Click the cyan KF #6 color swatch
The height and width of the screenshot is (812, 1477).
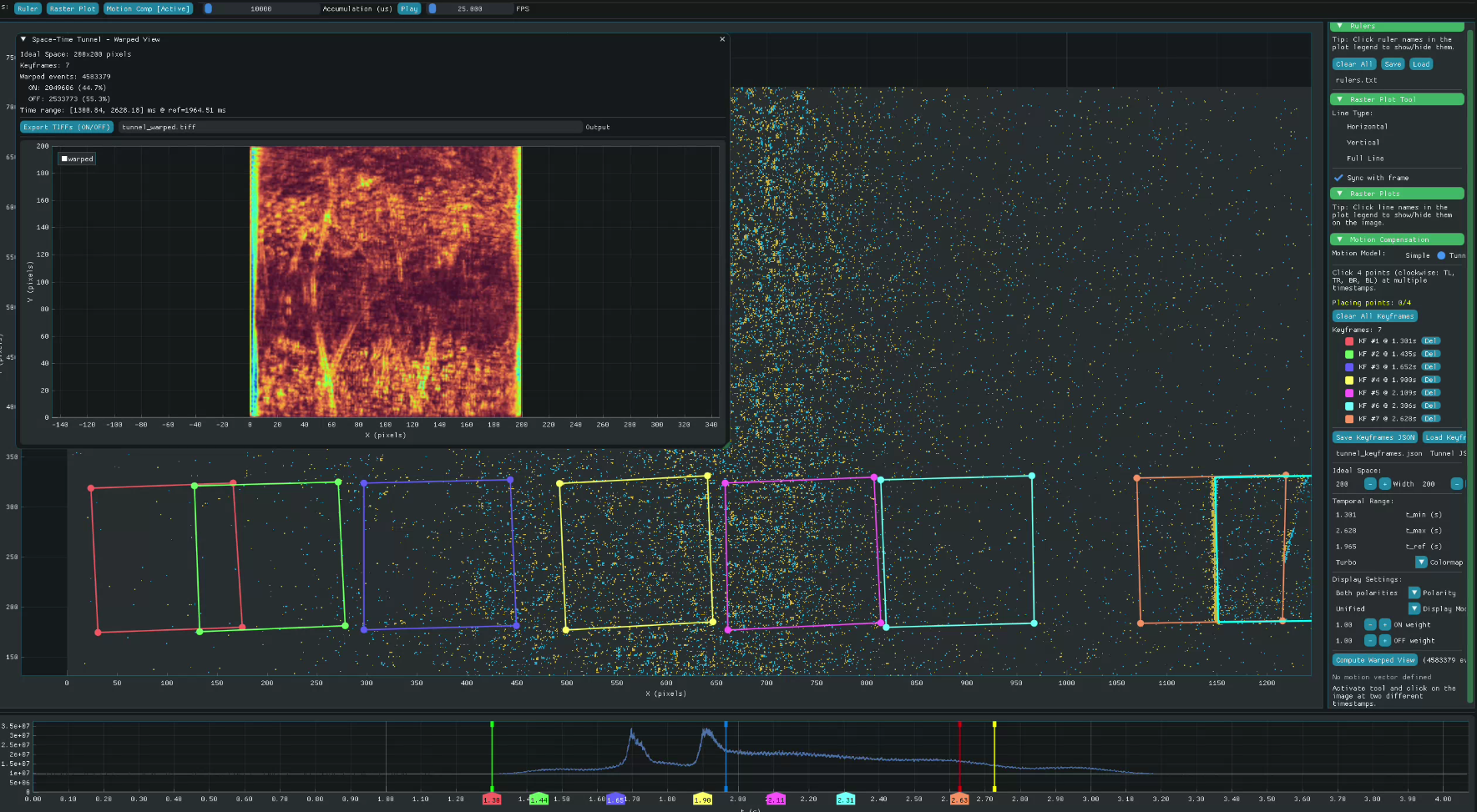pos(1348,406)
